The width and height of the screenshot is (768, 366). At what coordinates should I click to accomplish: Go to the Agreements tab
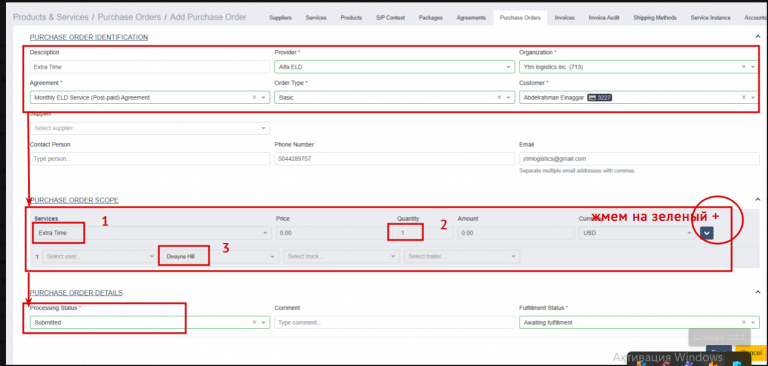[471, 18]
